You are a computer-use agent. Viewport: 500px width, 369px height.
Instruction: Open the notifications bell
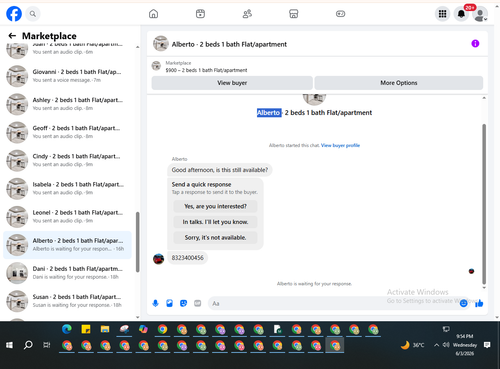(461, 14)
